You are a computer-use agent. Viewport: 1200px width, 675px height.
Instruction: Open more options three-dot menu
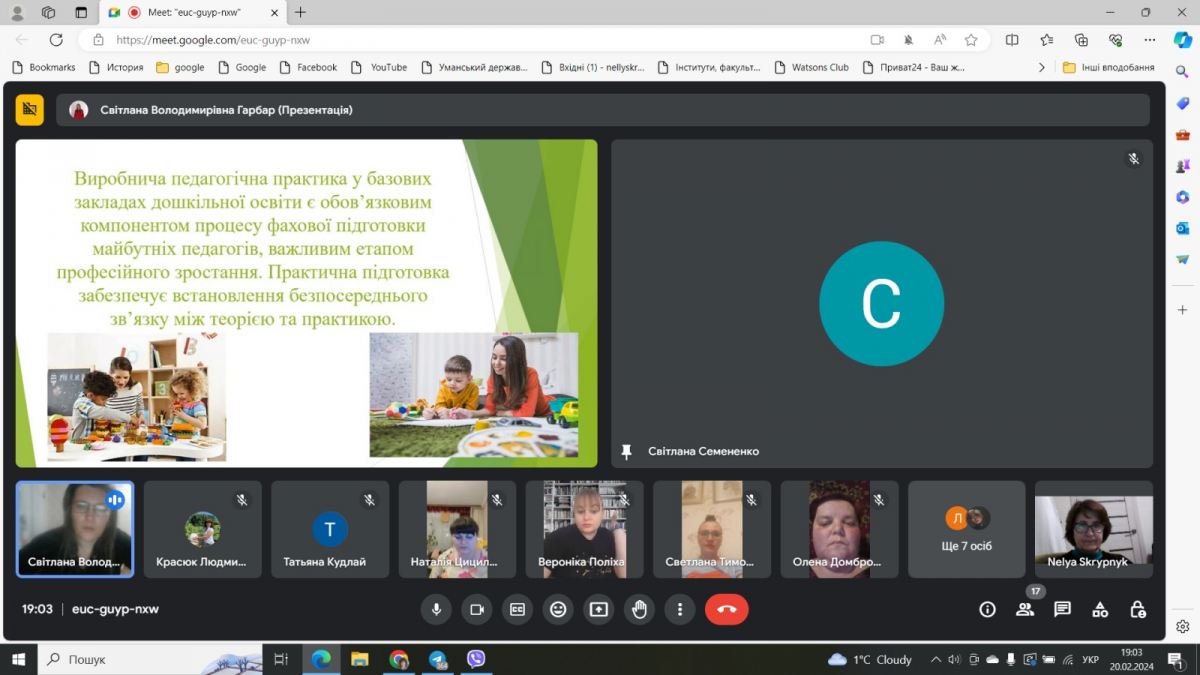pyautogui.click(x=680, y=609)
